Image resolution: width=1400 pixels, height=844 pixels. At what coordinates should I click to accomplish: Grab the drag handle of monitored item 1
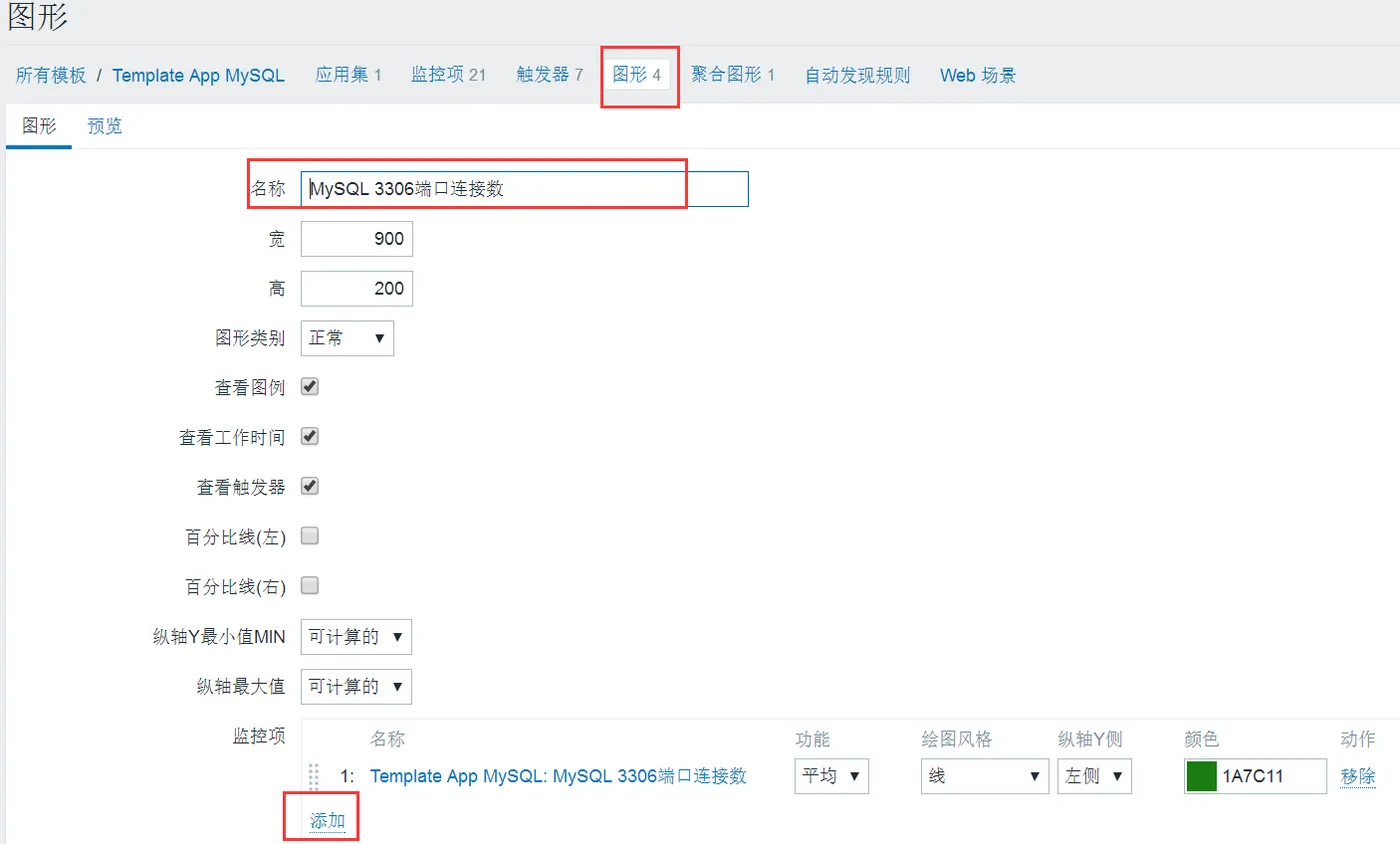[x=314, y=777]
